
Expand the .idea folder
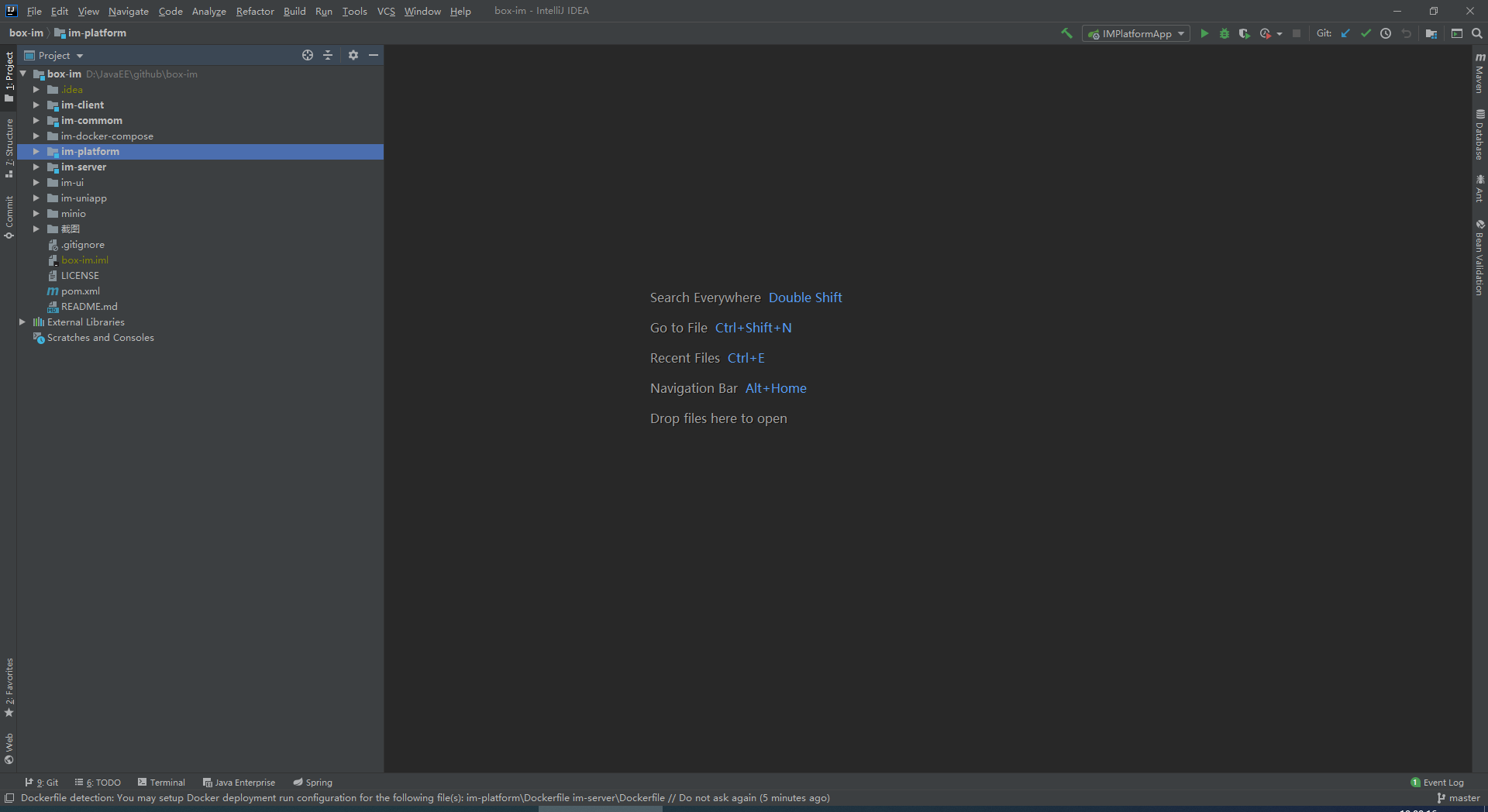point(36,89)
